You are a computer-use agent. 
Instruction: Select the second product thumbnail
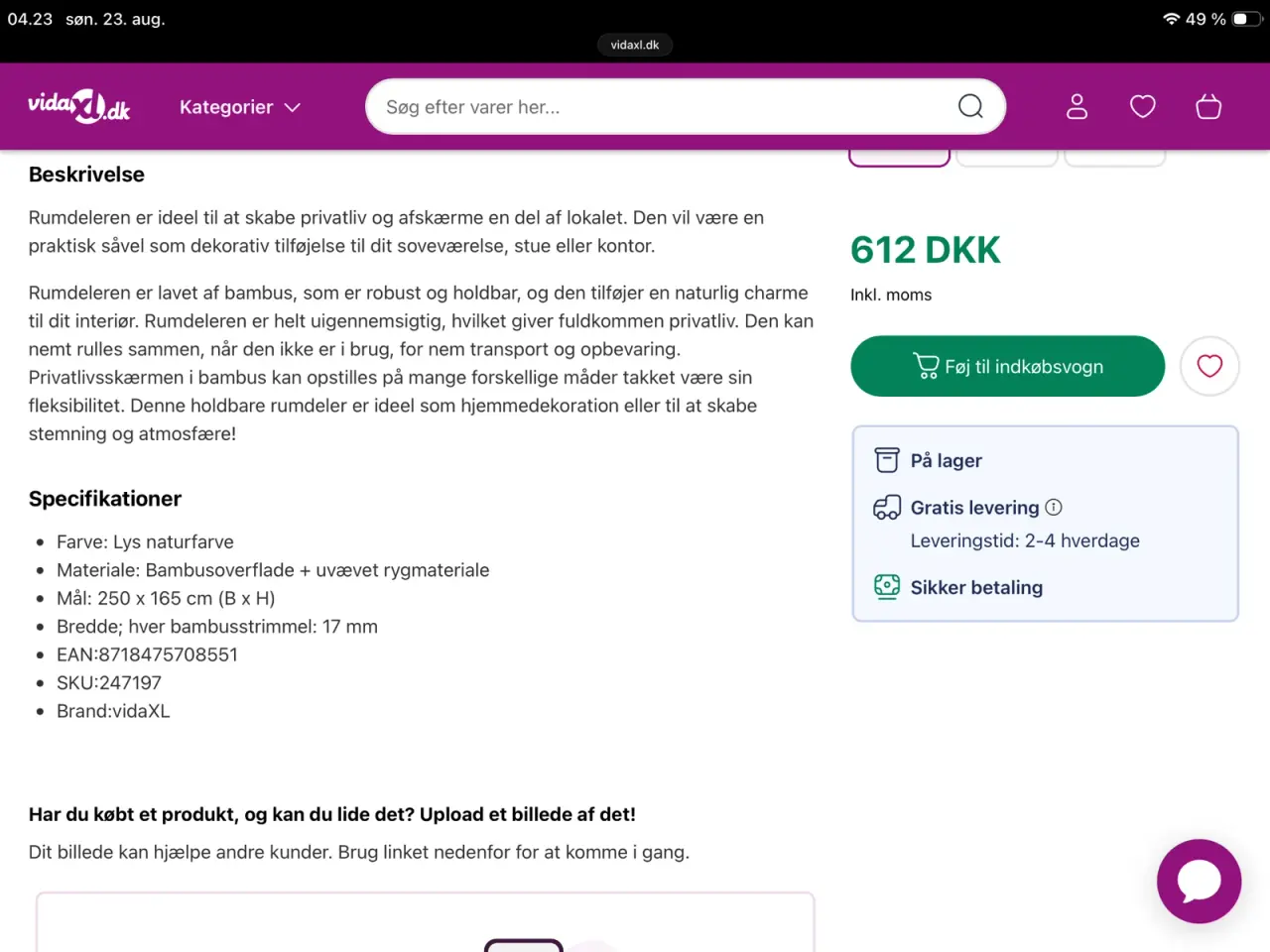(1006, 158)
